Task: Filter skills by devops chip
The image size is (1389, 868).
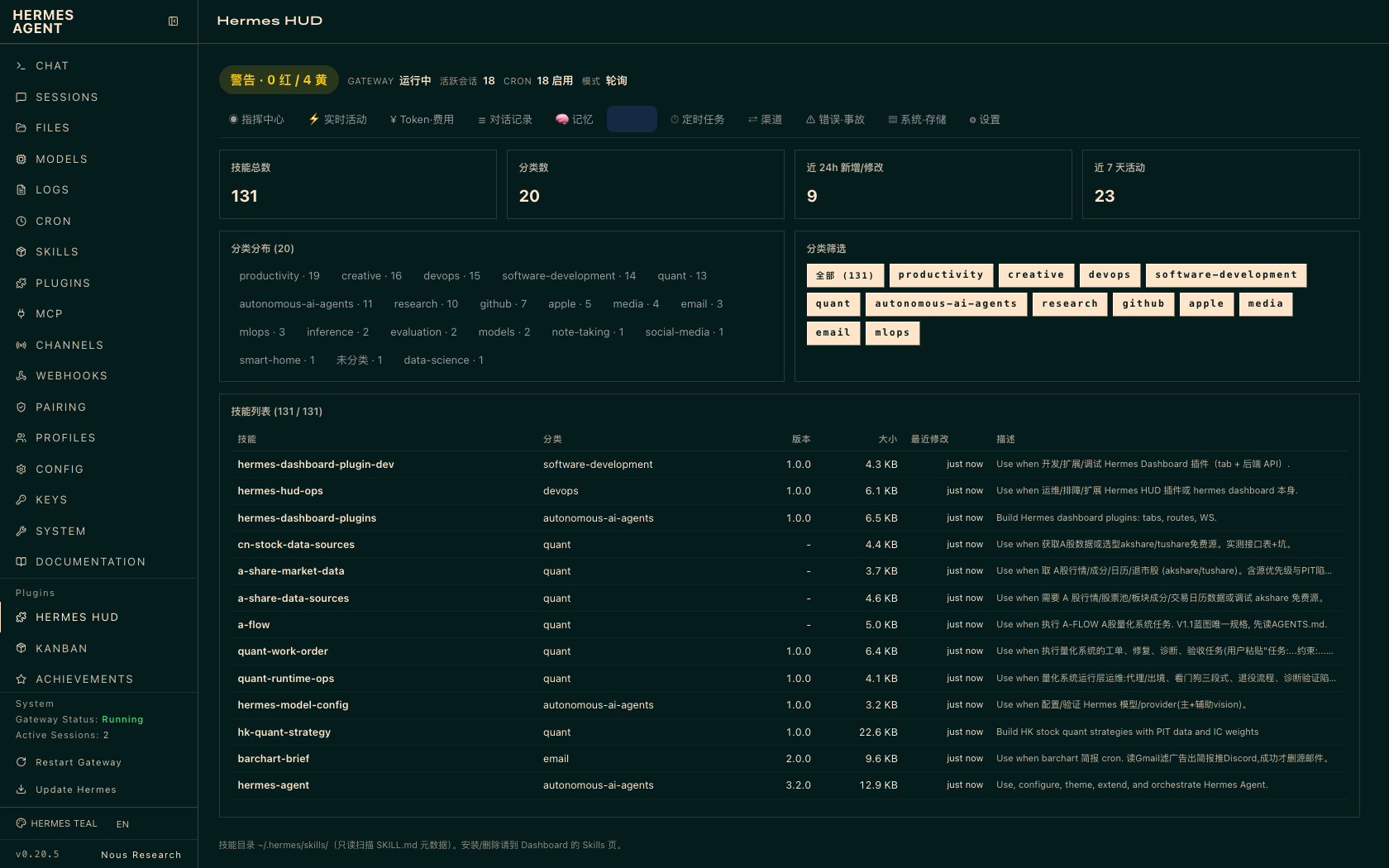Action: [1110, 275]
